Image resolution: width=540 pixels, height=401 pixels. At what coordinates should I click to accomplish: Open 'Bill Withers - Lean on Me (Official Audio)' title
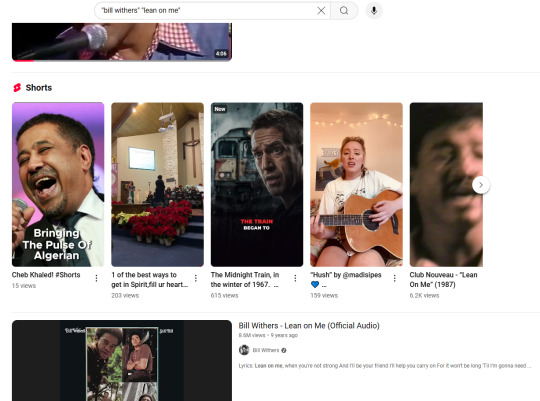(x=309, y=326)
